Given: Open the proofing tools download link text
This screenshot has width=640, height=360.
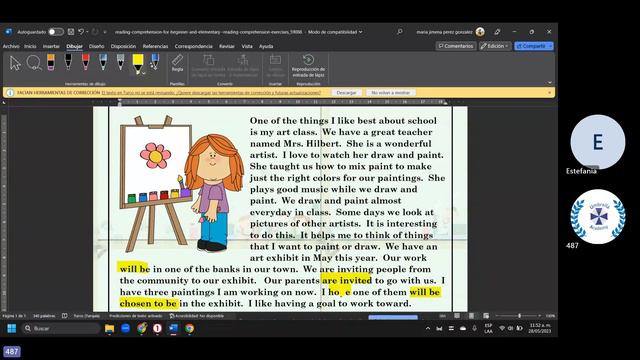Looking at the screenshot, I should pos(211,93).
